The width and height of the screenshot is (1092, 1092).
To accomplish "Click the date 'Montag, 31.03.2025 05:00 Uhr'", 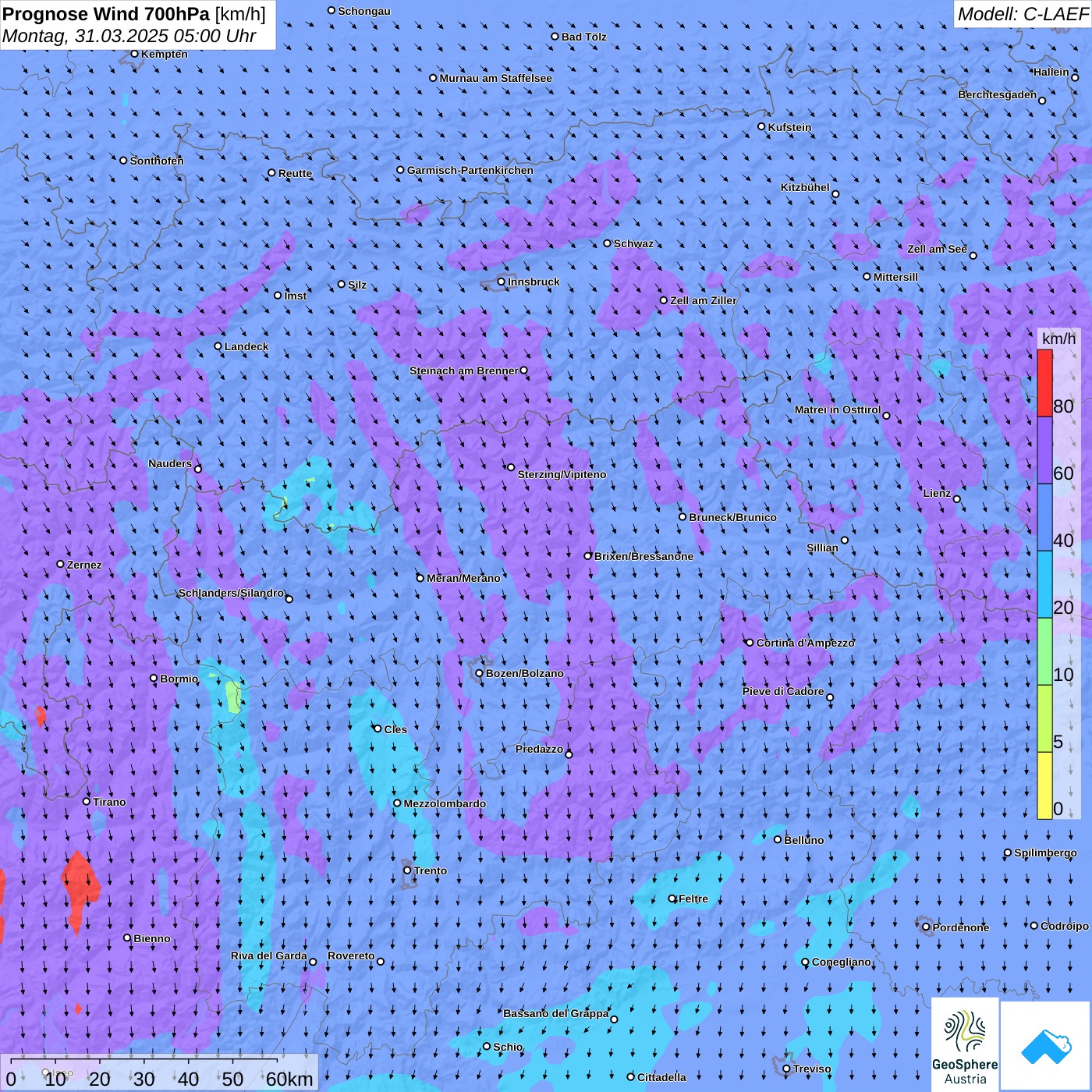I will pyautogui.click(x=129, y=36).
